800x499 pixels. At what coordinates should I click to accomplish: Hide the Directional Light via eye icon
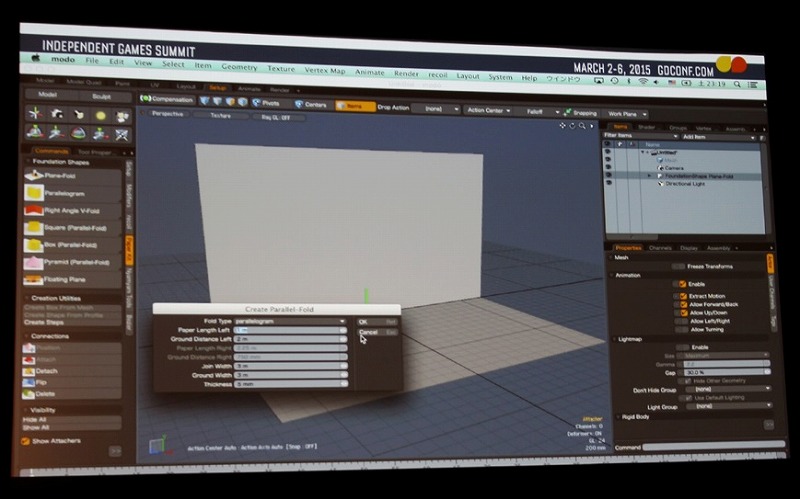[x=608, y=182]
